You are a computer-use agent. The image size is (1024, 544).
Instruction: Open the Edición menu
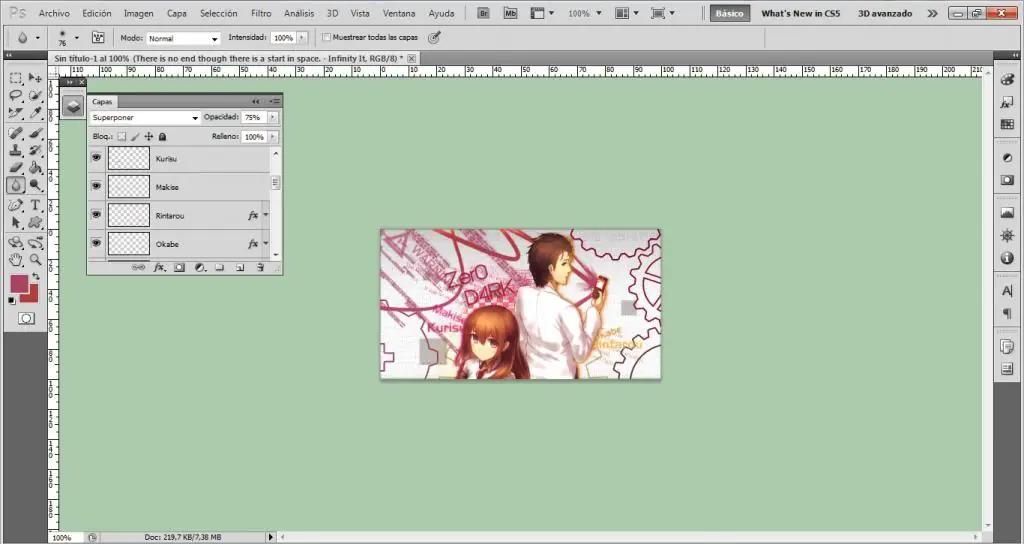click(x=97, y=13)
